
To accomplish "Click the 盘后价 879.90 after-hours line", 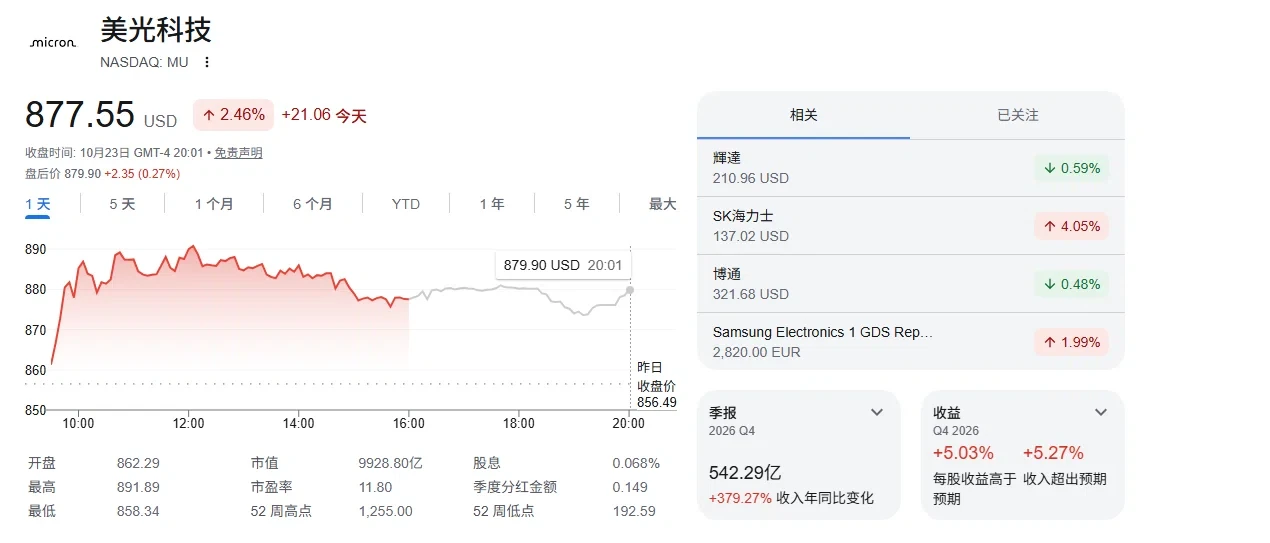I will click(x=102, y=174).
